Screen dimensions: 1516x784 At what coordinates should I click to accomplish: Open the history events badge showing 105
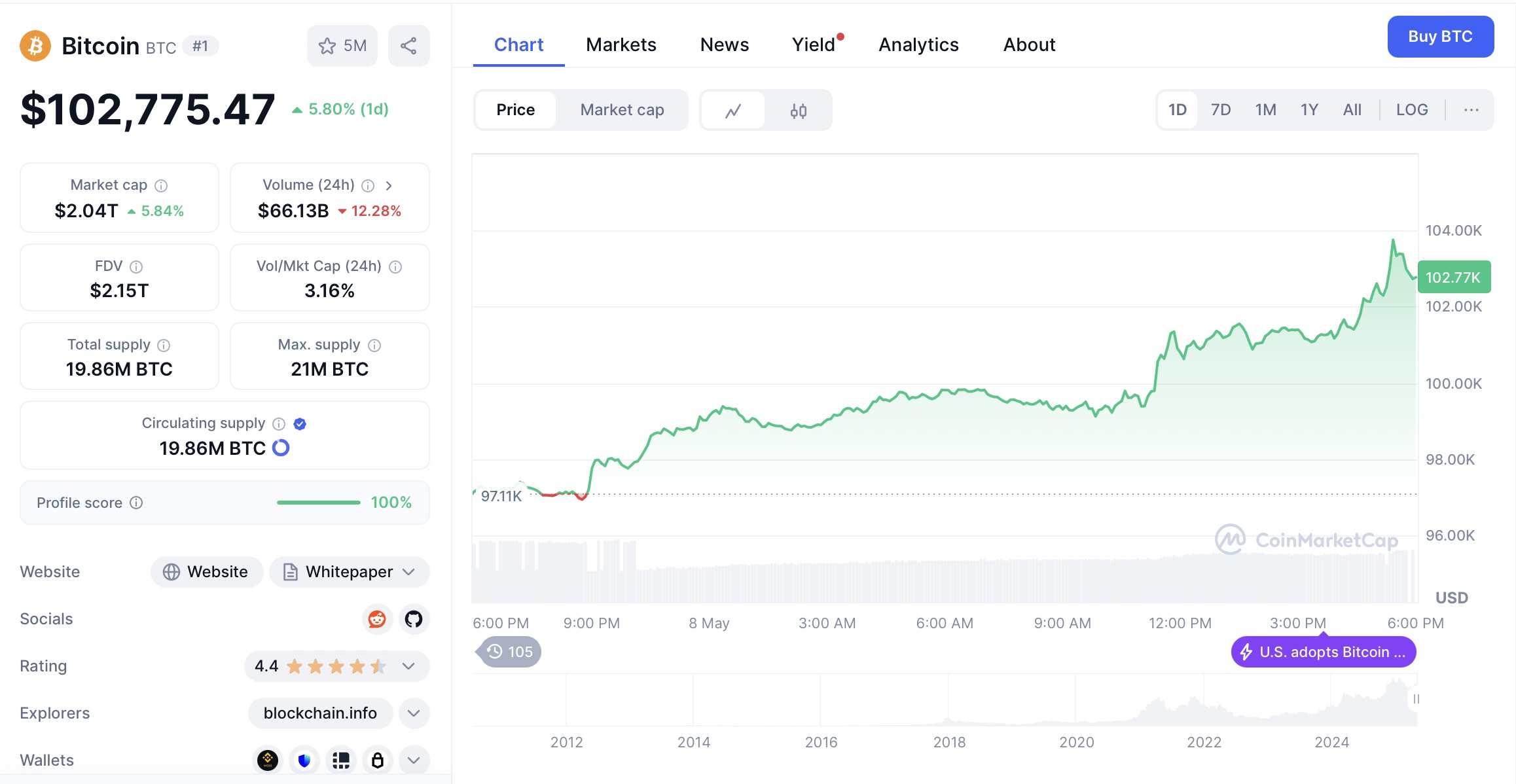[509, 652]
